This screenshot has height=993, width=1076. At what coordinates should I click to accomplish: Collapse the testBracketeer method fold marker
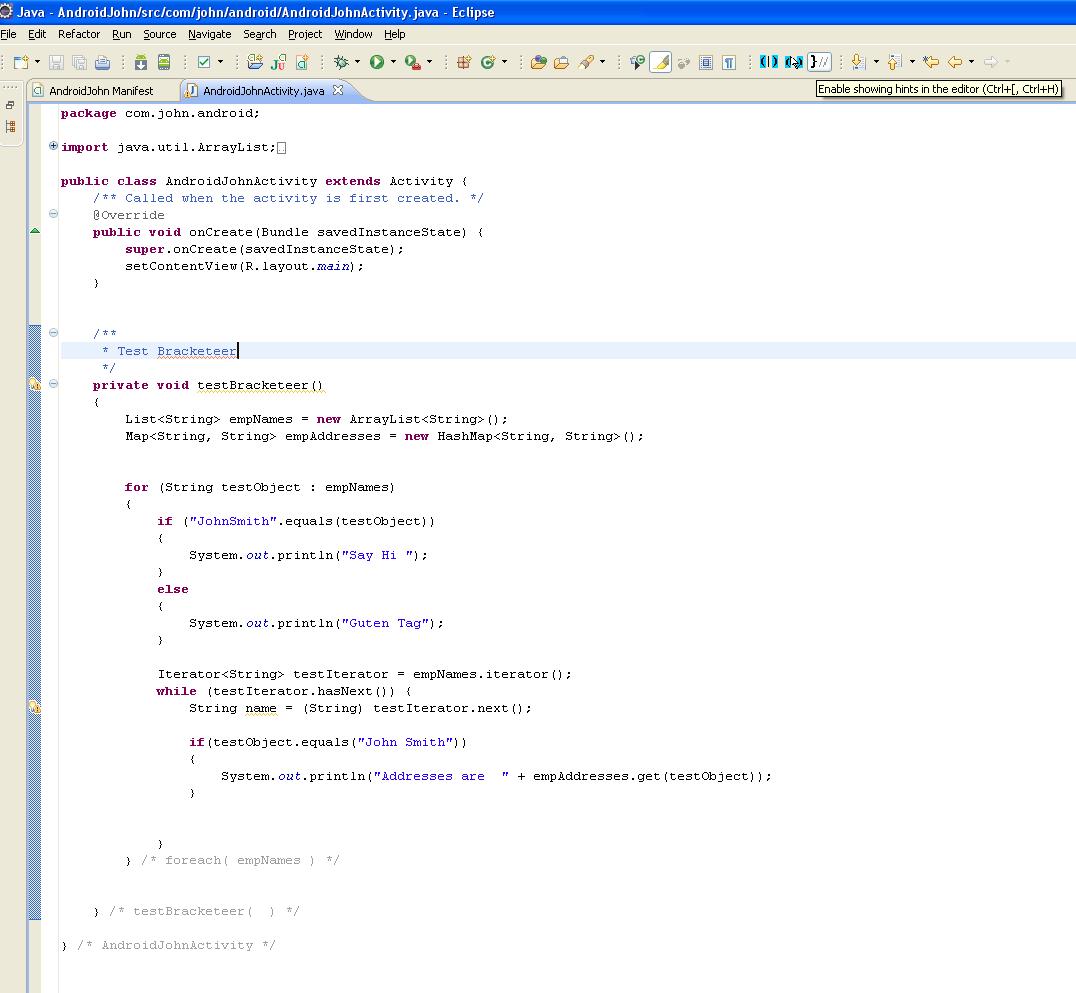click(53, 385)
